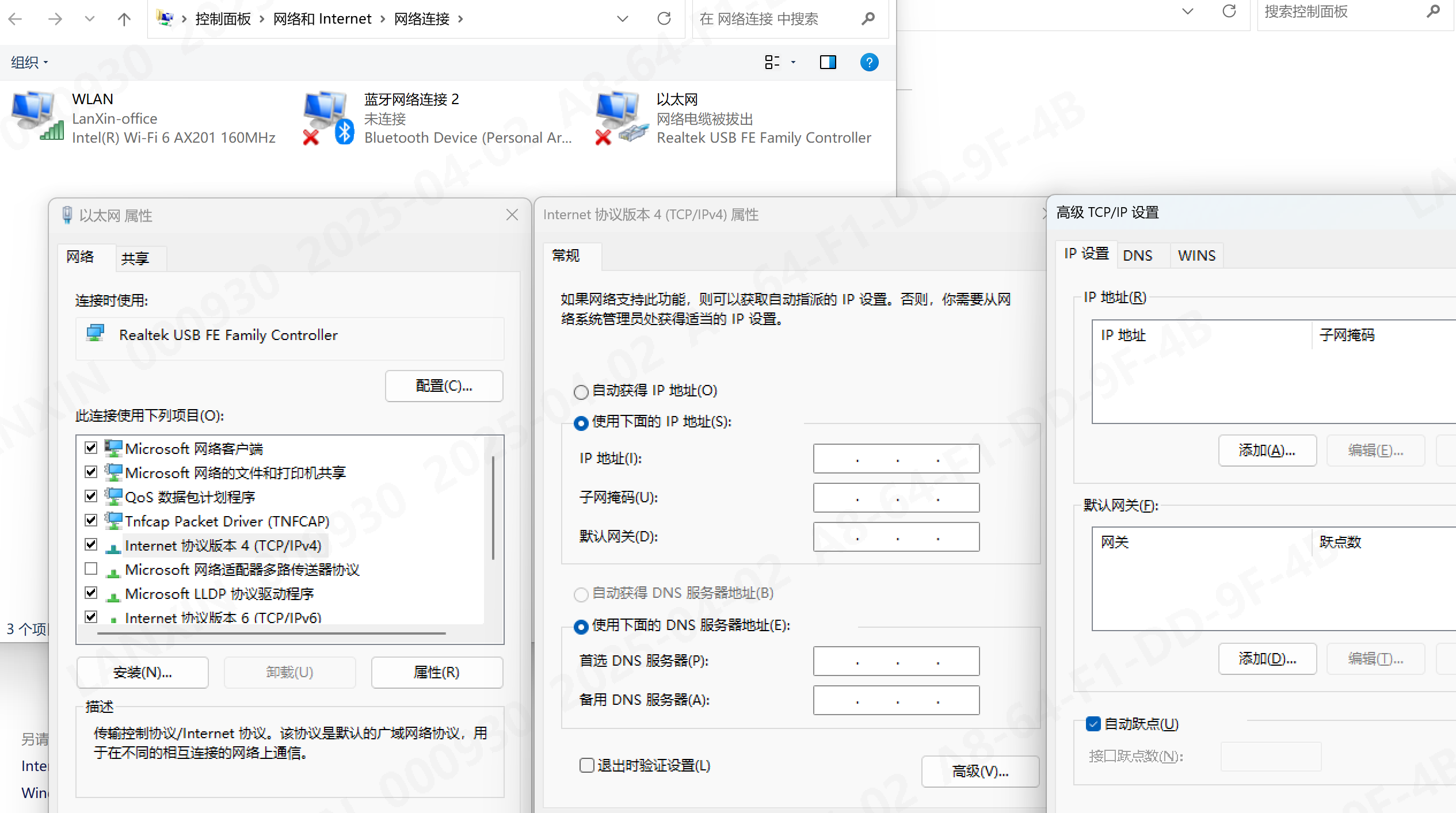Go forward using the forward arrow
The width and height of the screenshot is (1456, 813).
tap(55, 19)
